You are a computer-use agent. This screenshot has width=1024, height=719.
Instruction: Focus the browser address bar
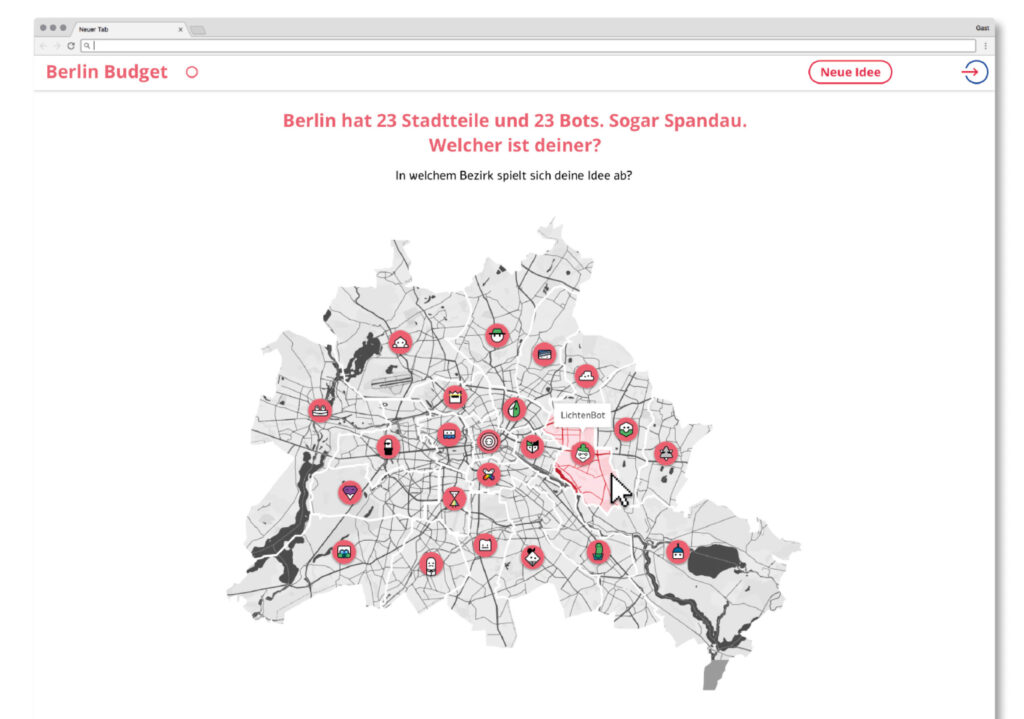(530, 46)
